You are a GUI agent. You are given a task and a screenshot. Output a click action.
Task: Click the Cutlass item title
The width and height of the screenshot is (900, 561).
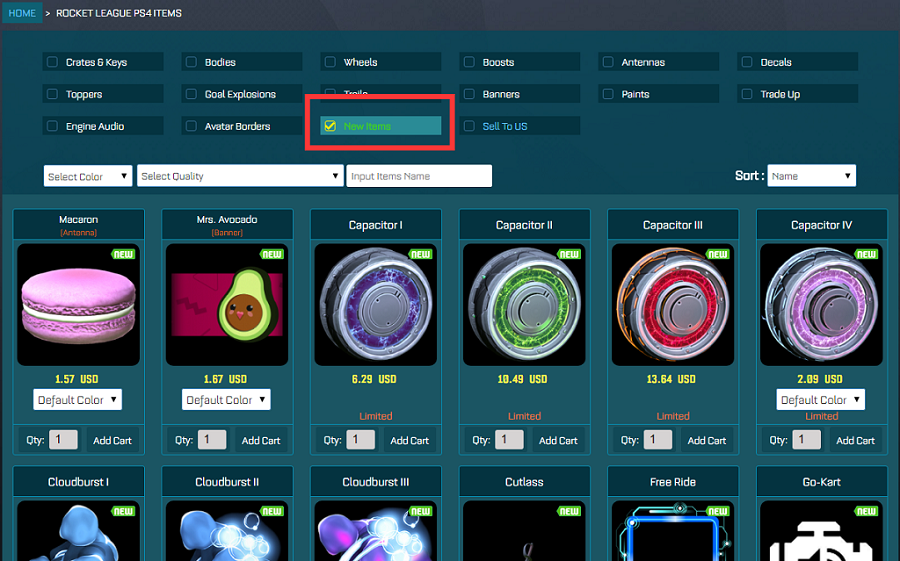click(524, 482)
